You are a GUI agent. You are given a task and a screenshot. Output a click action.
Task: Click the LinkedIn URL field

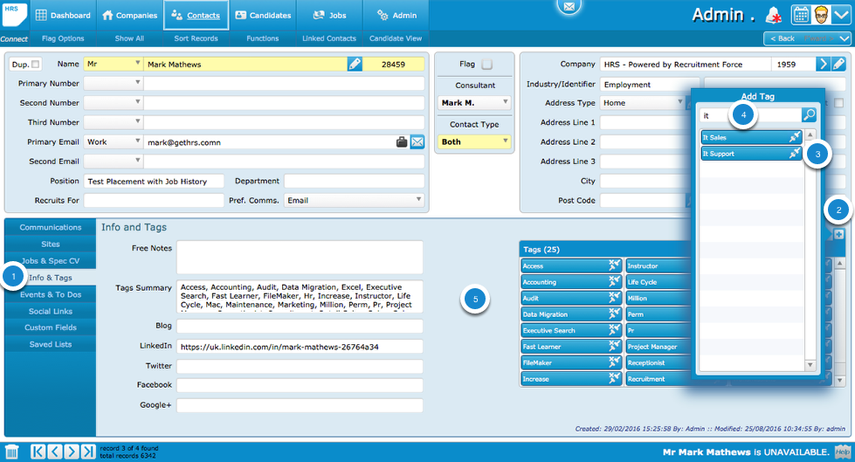[299, 346]
